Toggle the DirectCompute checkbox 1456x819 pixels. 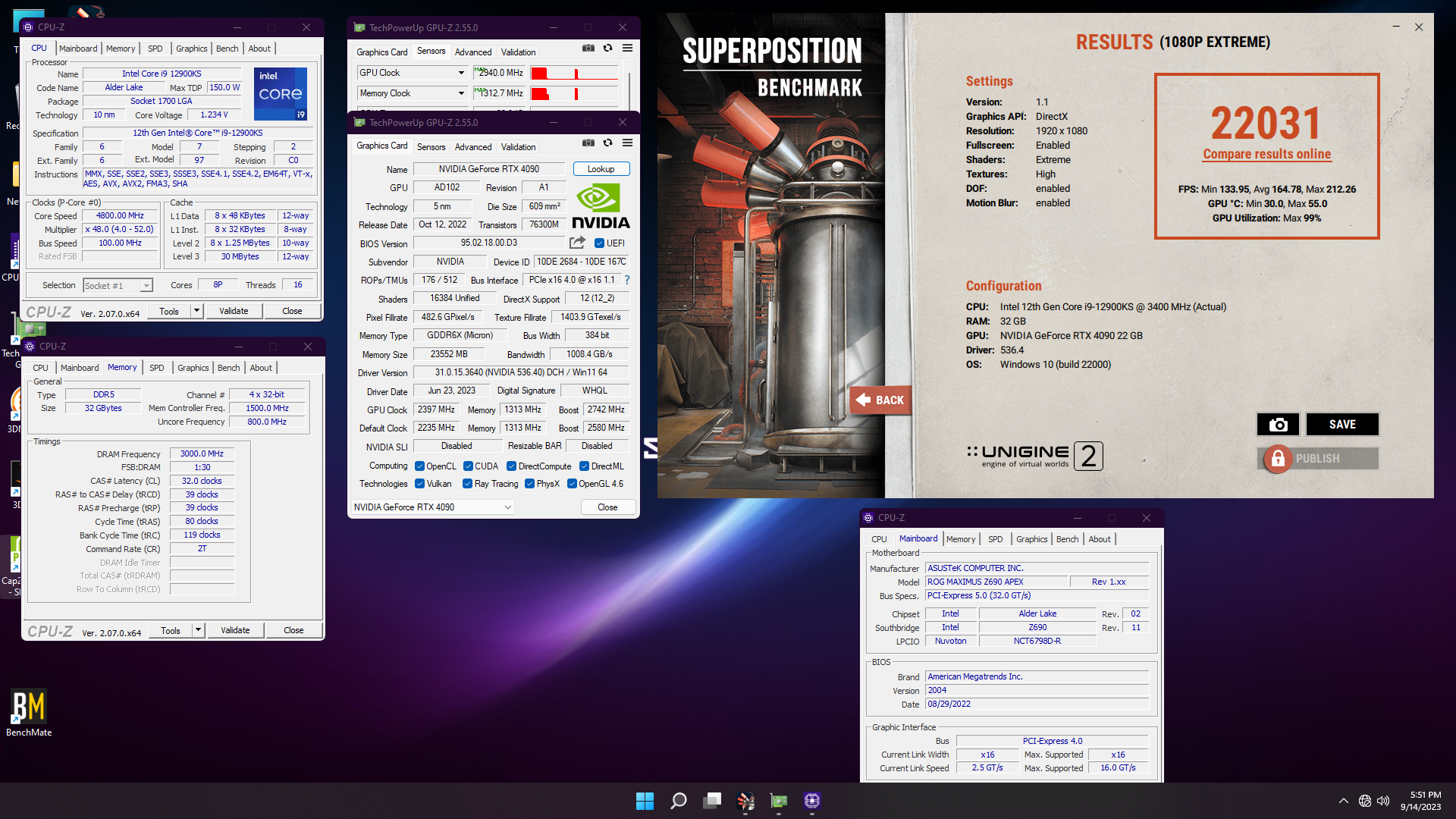click(x=512, y=466)
